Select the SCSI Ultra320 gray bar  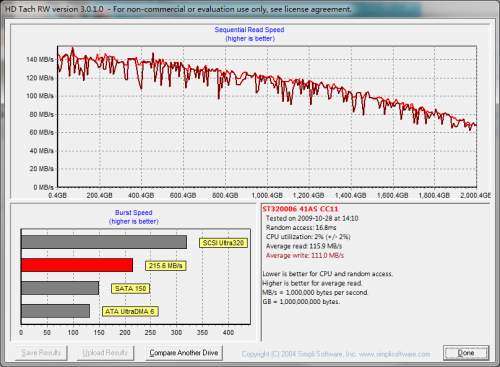tap(104, 242)
